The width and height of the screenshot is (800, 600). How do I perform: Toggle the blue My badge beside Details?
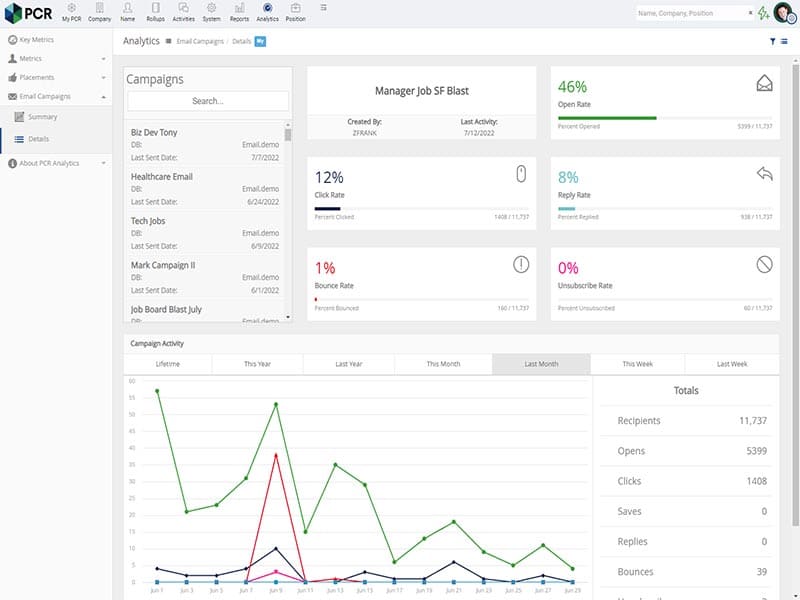260,41
